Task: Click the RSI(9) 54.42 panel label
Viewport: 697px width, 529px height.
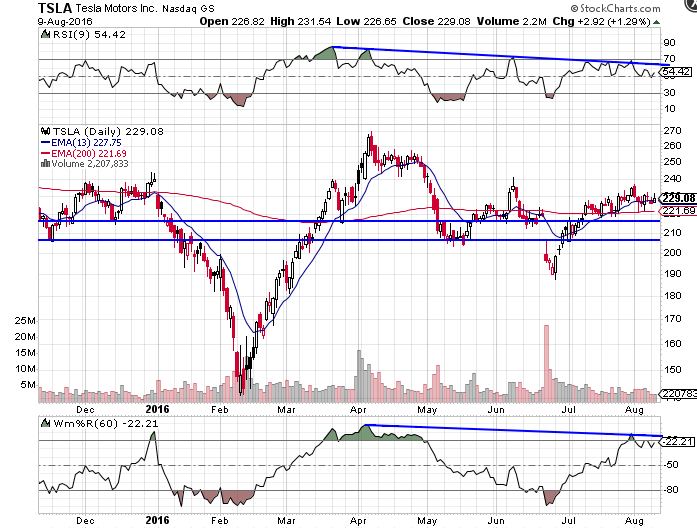Action: pyautogui.click(x=89, y=34)
